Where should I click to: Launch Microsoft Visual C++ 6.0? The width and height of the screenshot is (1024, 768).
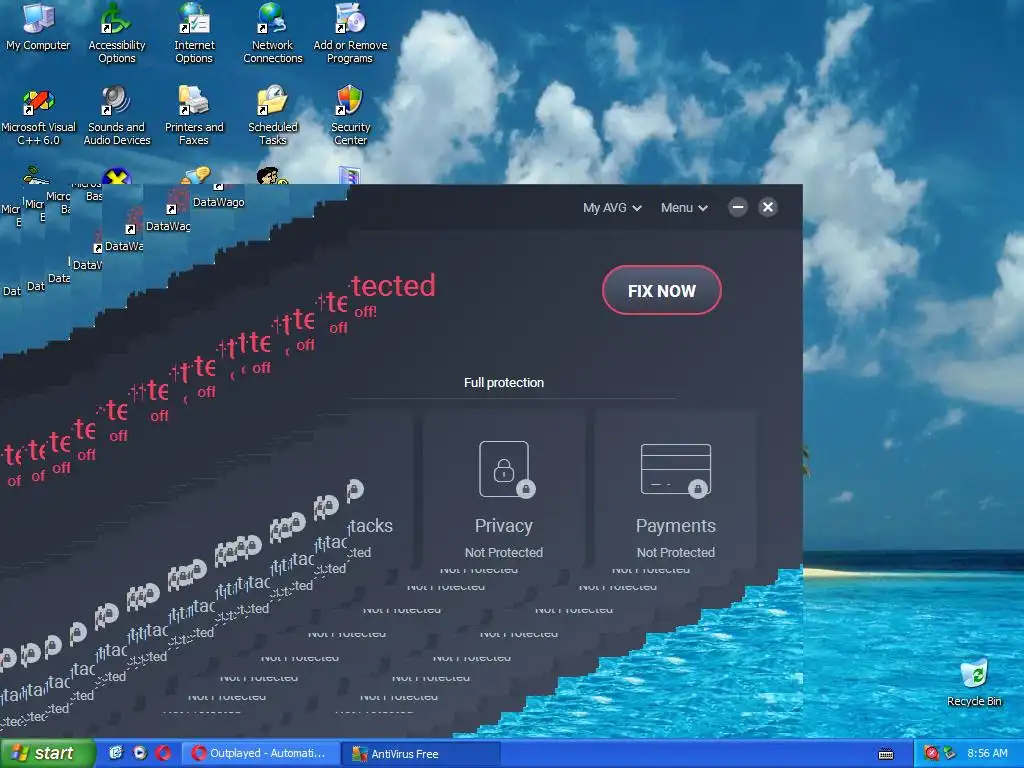(x=39, y=116)
